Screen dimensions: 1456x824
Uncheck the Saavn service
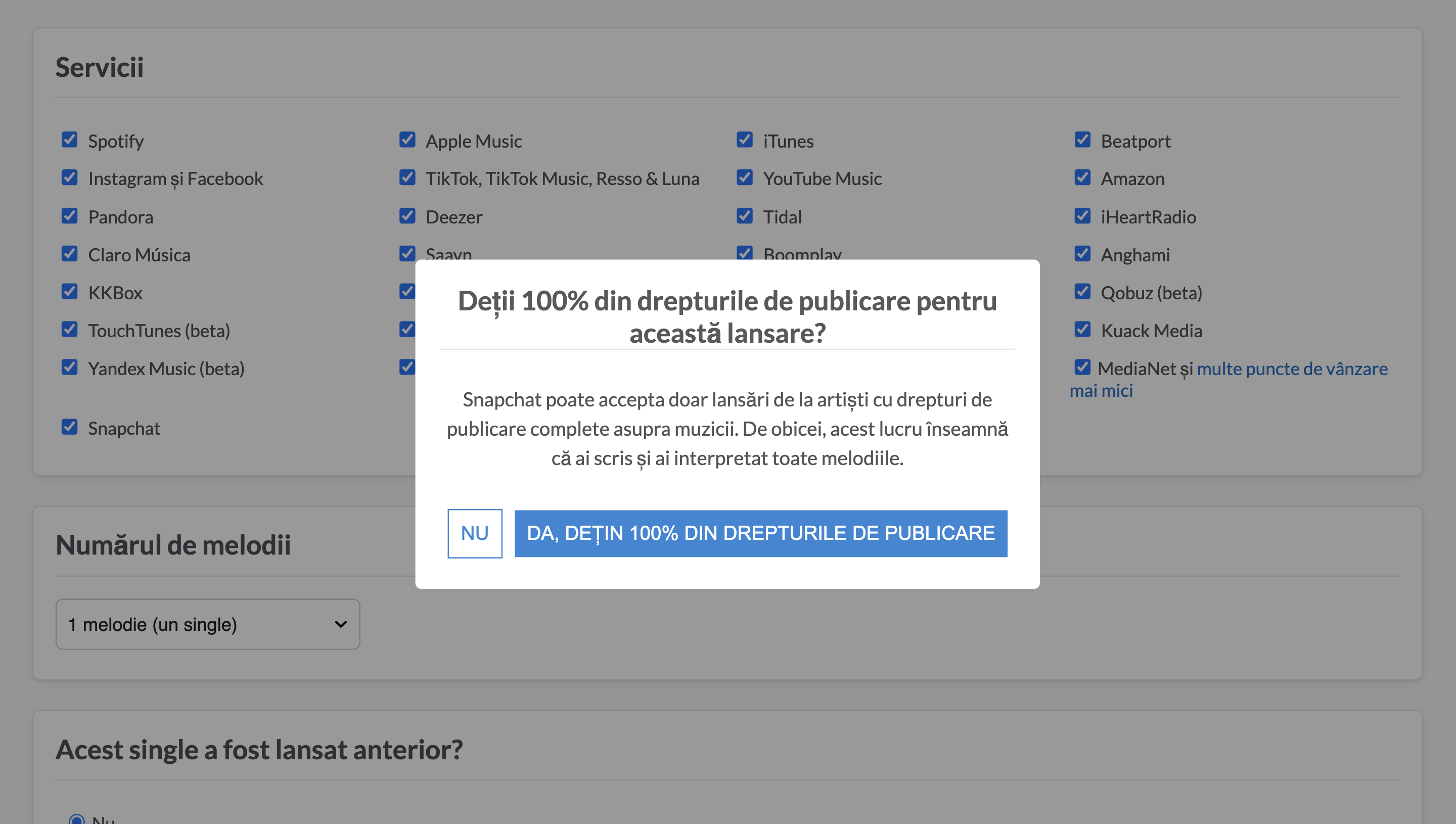(x=407, y=253)
